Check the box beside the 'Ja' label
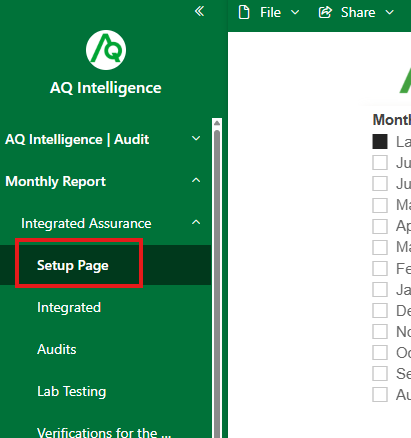 380,290
